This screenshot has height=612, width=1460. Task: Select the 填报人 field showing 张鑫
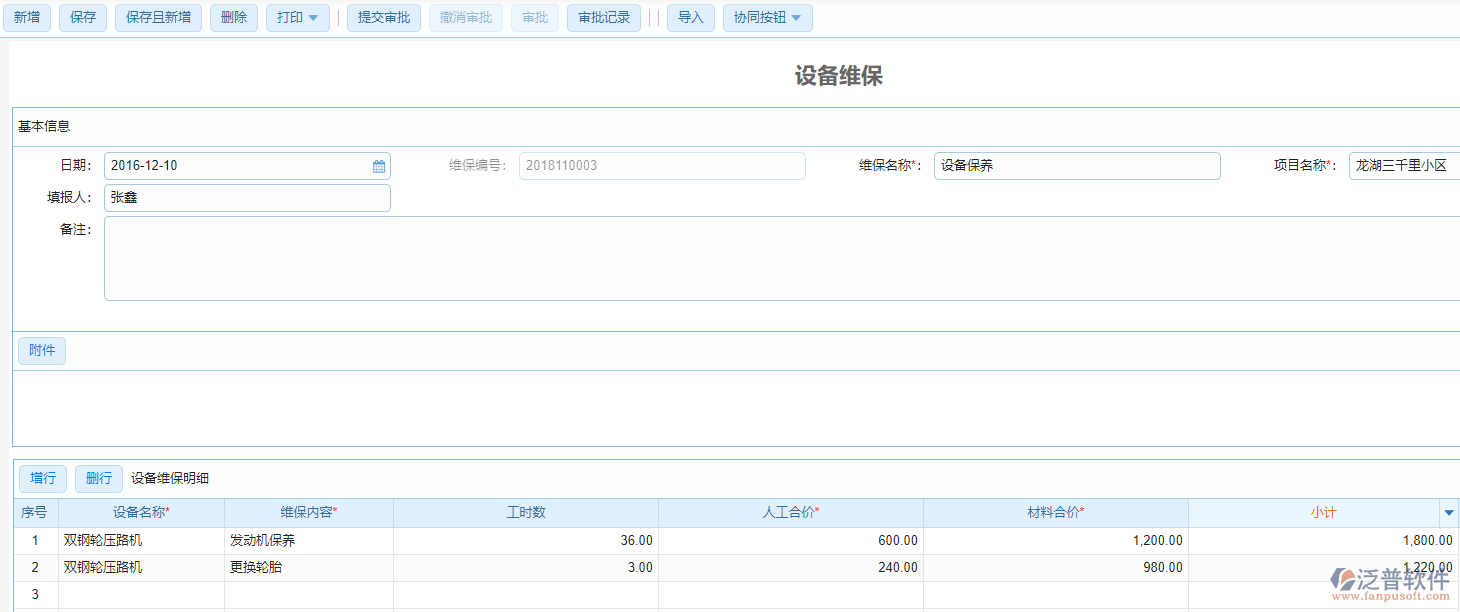(247, 197)
